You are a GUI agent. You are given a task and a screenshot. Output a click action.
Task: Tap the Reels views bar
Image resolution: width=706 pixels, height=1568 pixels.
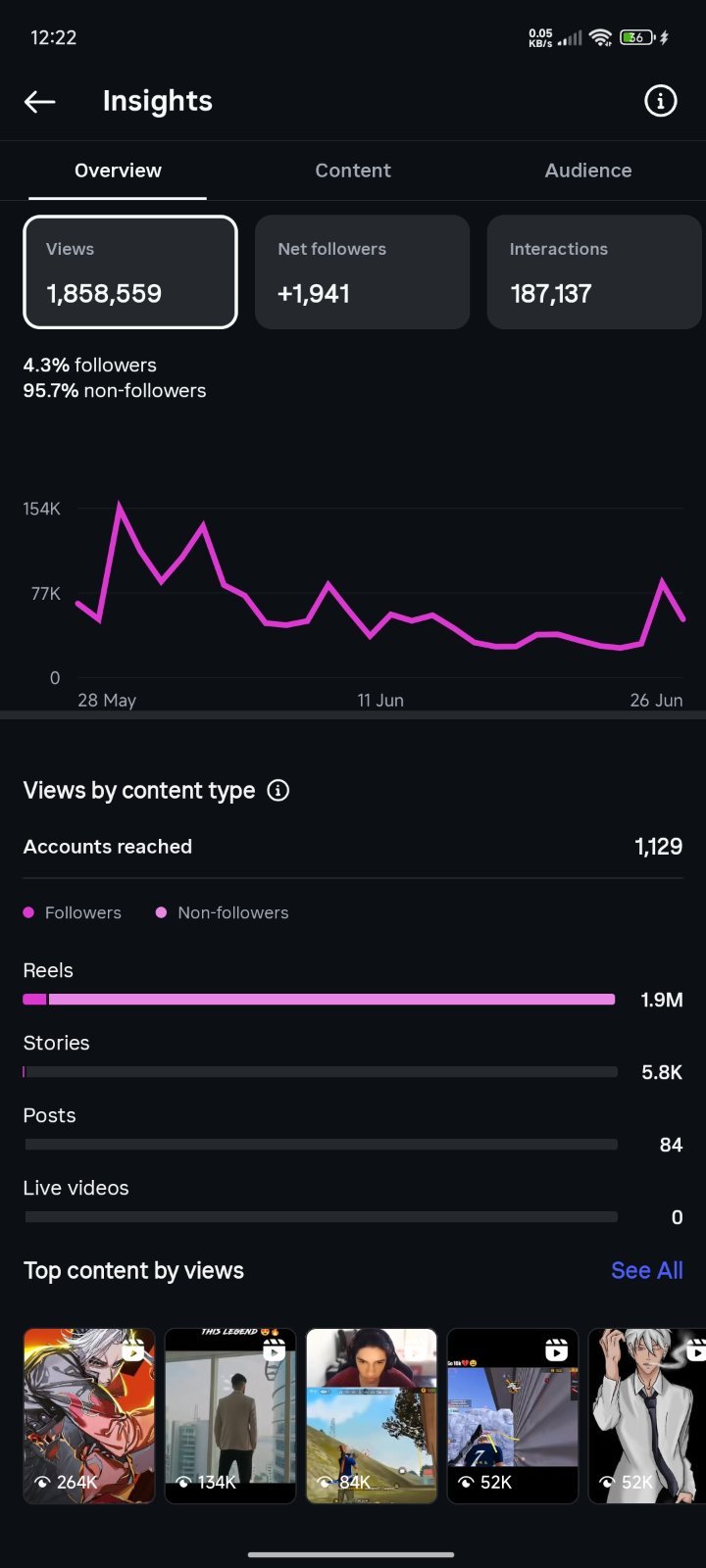[320, 1000]
